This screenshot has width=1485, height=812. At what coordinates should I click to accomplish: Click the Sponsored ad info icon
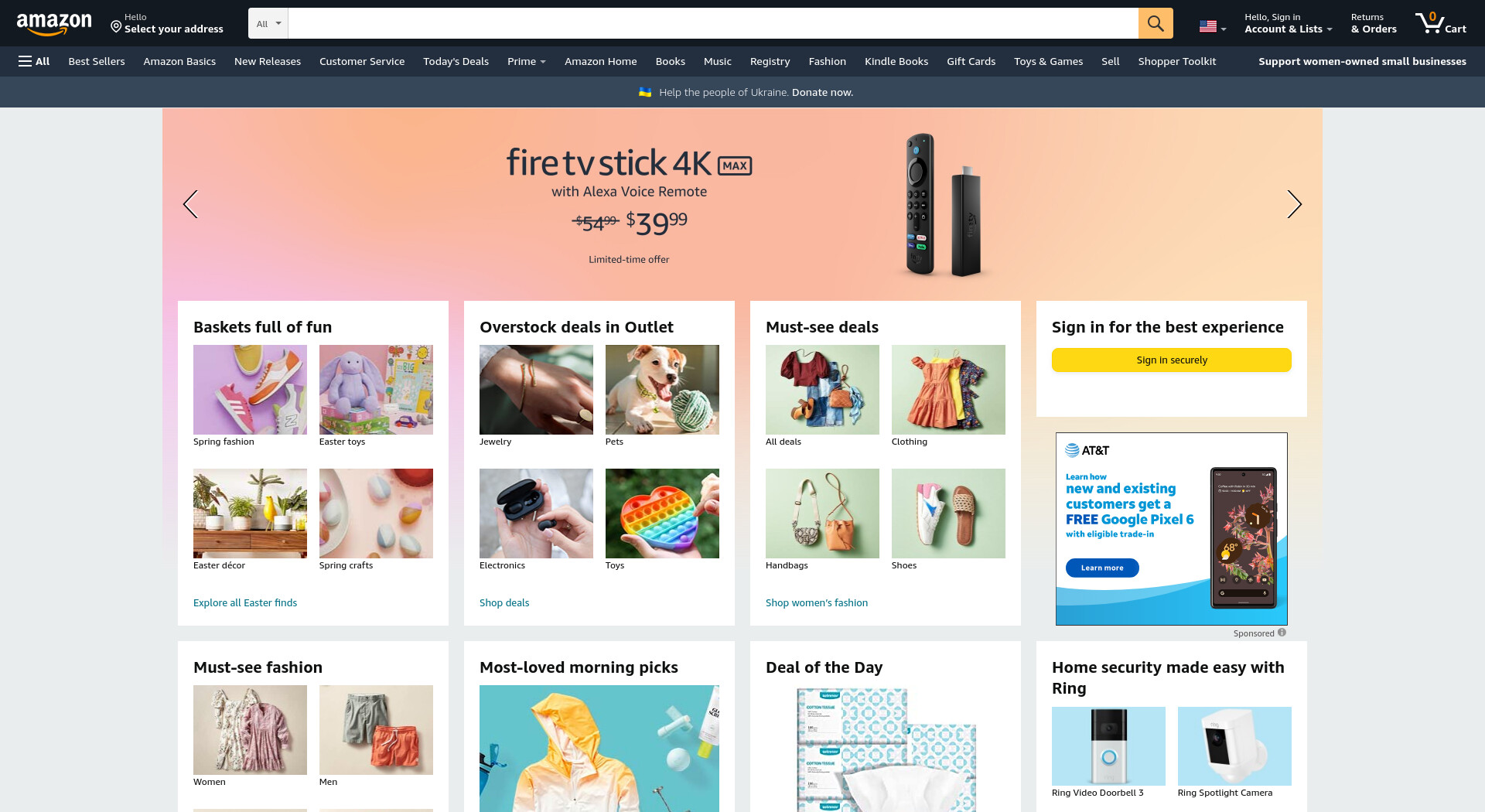click(1282, 633)
